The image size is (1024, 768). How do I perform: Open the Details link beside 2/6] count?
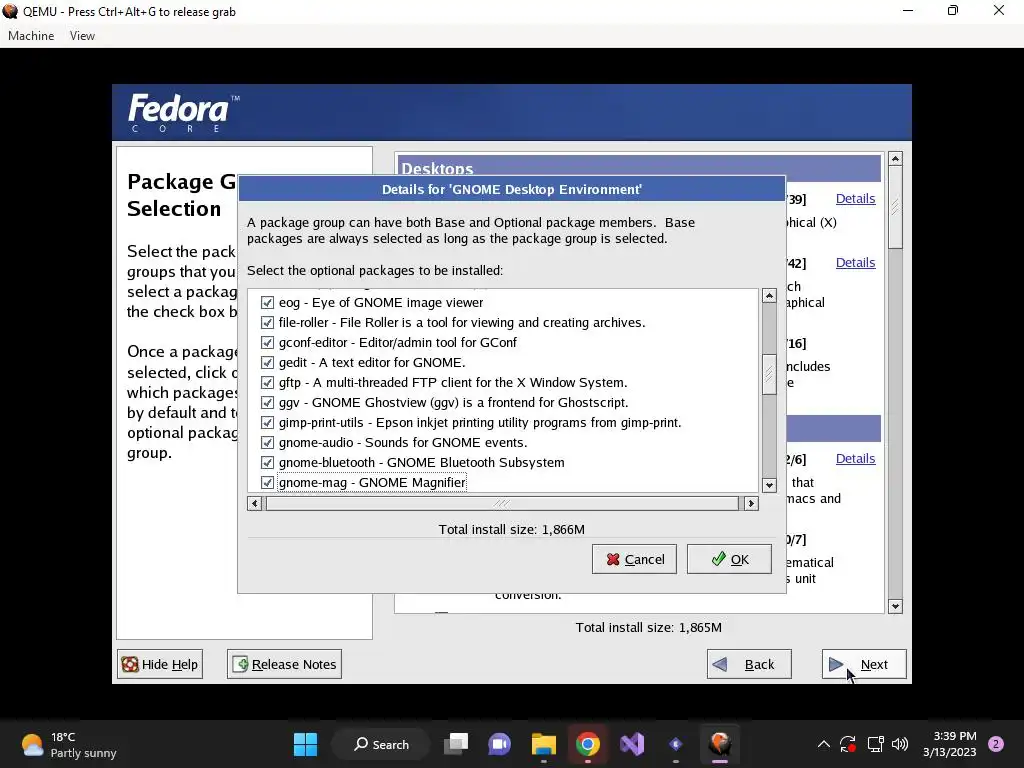(855, 458)
